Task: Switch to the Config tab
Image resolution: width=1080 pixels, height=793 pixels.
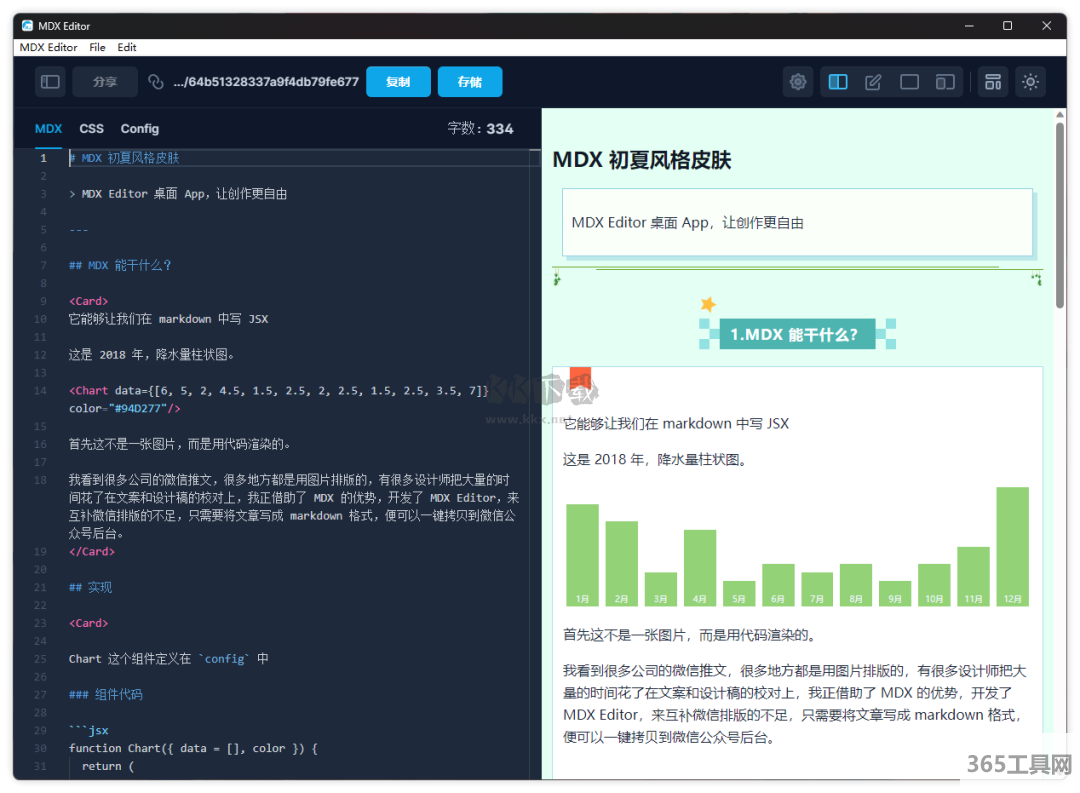Action: click(x=140, y=129)
